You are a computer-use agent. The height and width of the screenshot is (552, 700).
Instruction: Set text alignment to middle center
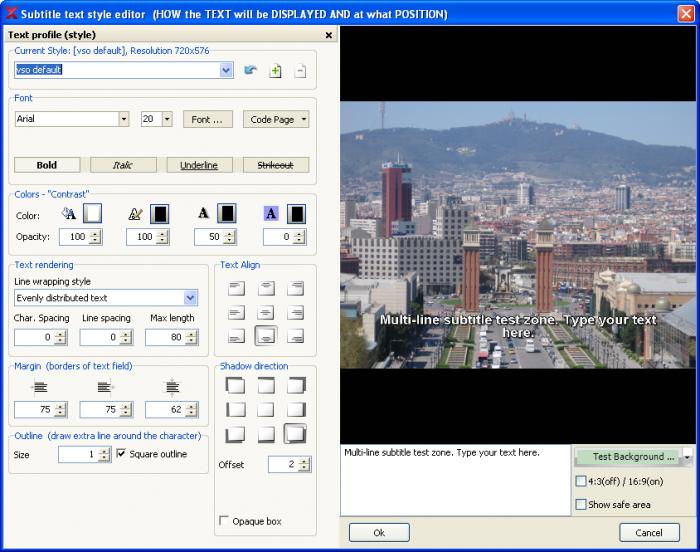[266, 312]
